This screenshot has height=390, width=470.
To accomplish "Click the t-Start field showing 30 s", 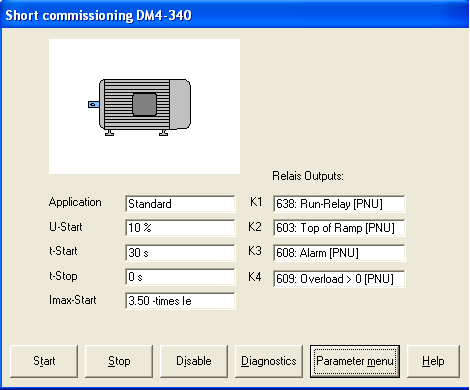I will [180, 253].
